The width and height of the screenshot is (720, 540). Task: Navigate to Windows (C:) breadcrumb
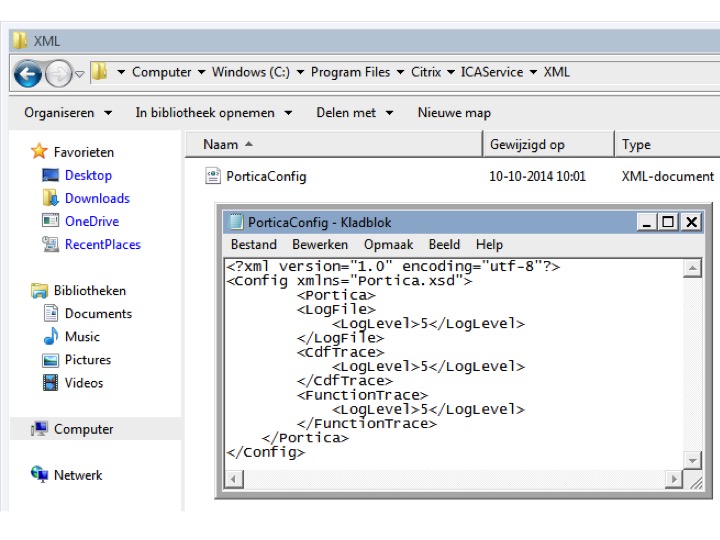tap(251, 72)
